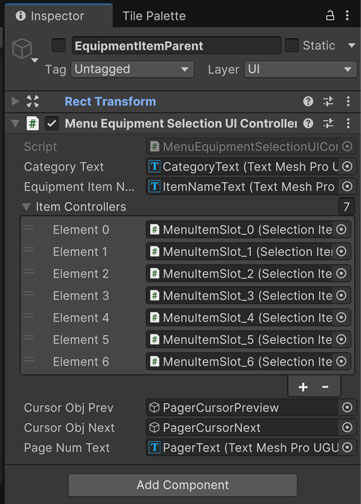
Task: Edit the Item Controllers size value 7
Action: coord(346,207)
